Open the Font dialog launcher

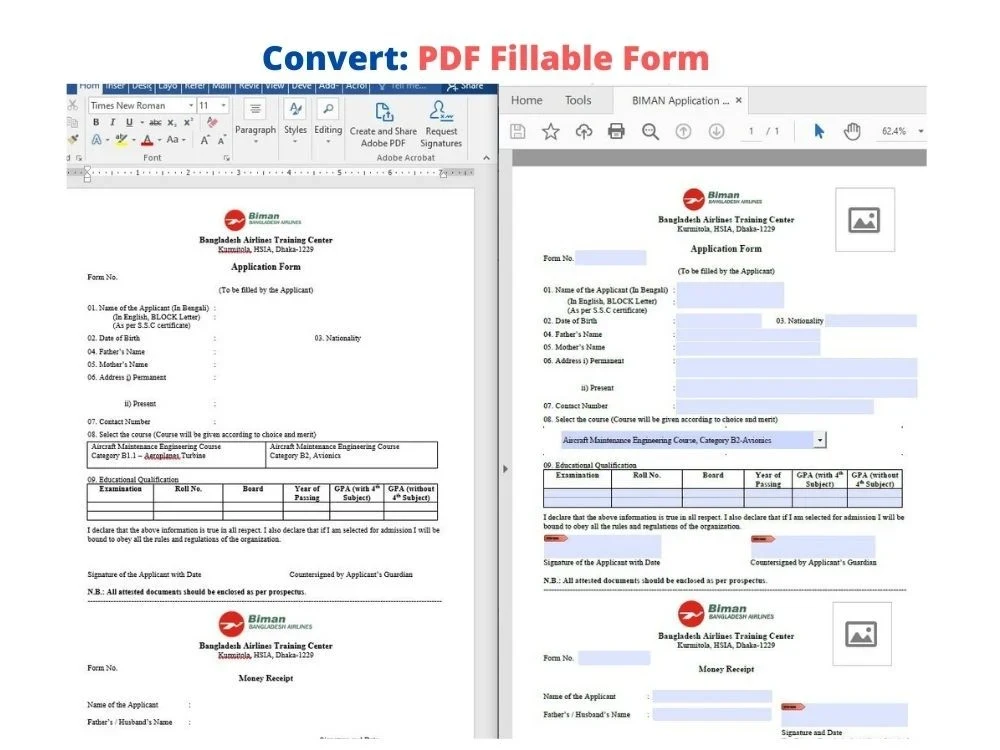226,158
